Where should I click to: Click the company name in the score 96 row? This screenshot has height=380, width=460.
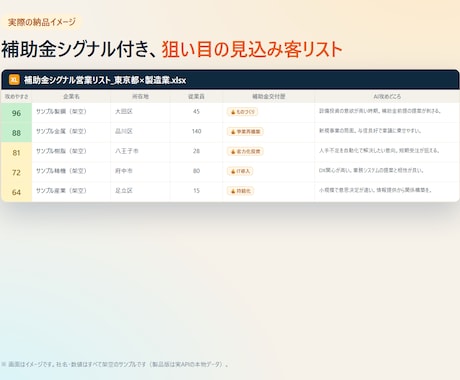(61, 112)
